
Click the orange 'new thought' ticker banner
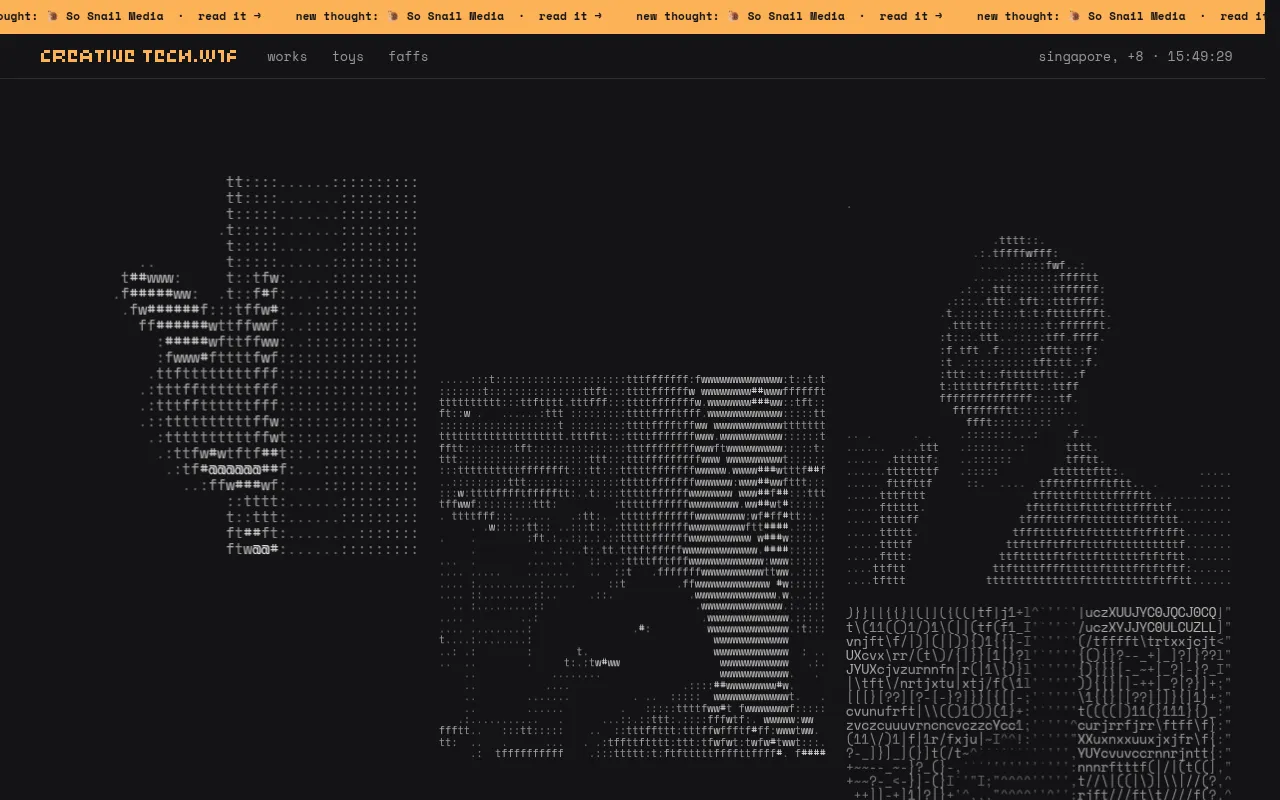(x=633, y=16)
